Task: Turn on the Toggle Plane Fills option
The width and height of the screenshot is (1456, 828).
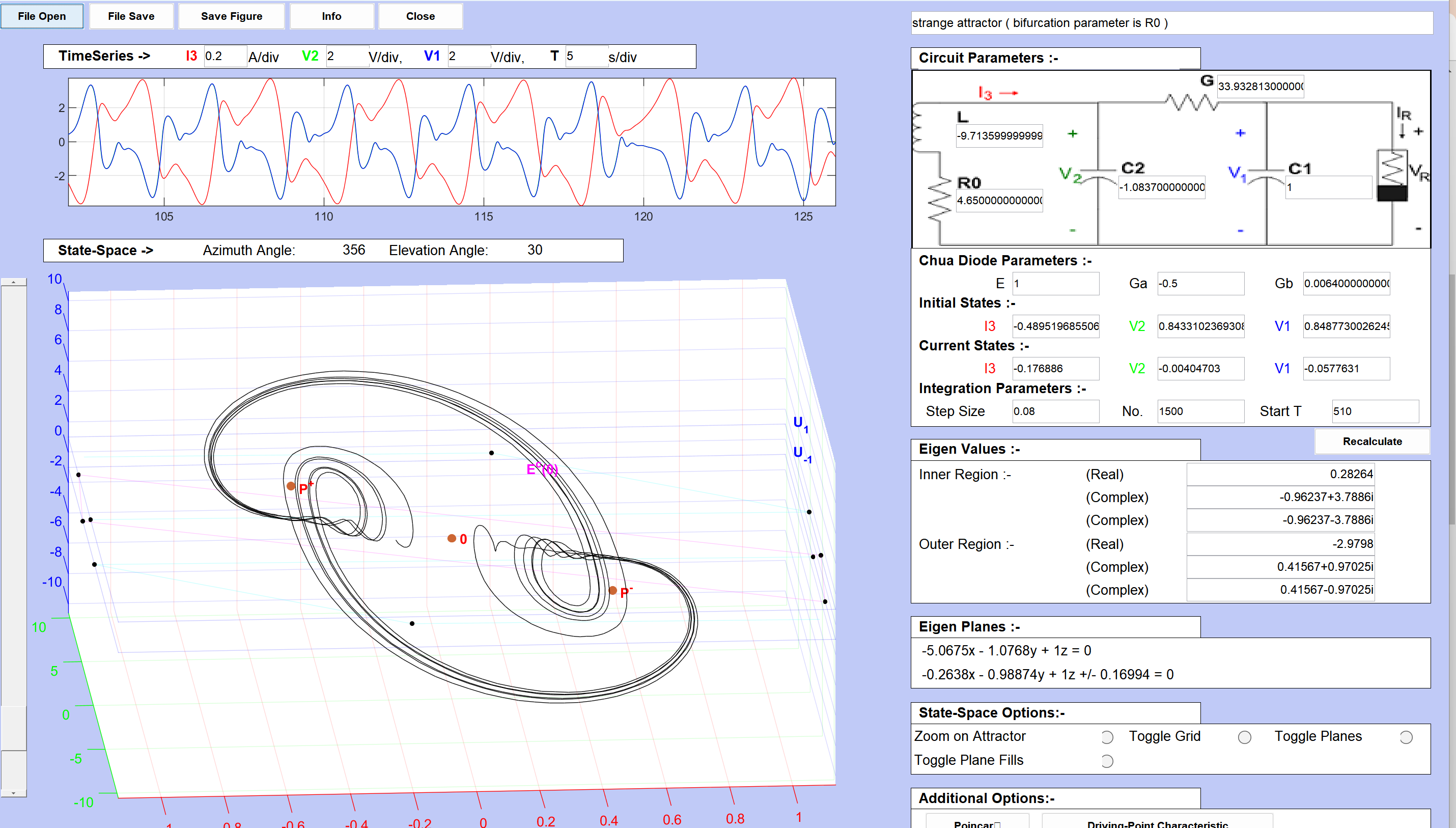Action: click(1106, 761)
